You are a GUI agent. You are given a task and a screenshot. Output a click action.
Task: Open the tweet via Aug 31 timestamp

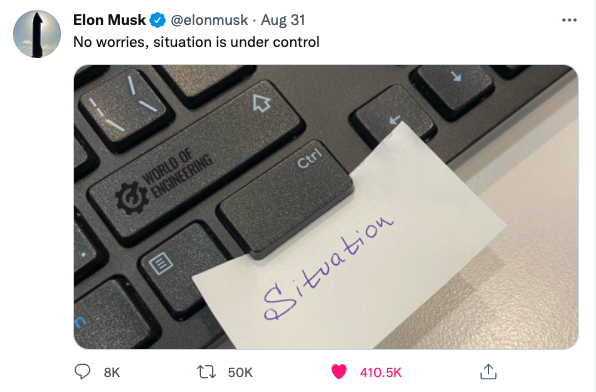tap(283, 20)
